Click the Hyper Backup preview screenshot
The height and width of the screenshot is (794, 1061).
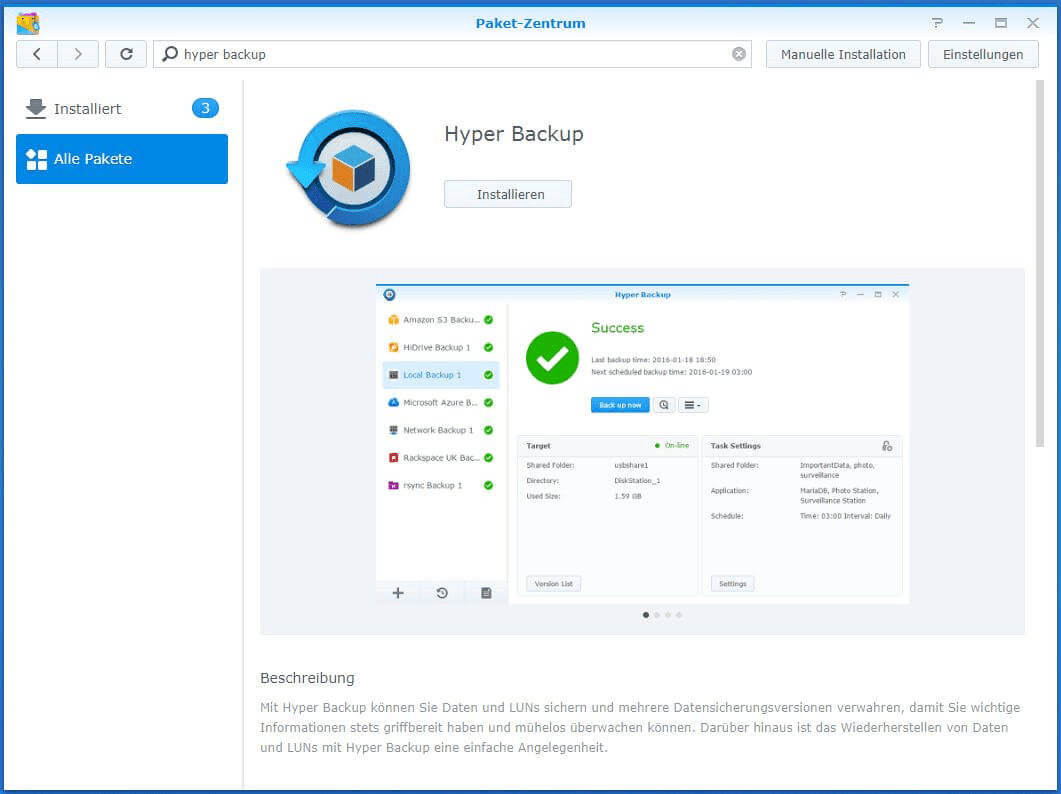pyautogui.click(x=642, y=443)
